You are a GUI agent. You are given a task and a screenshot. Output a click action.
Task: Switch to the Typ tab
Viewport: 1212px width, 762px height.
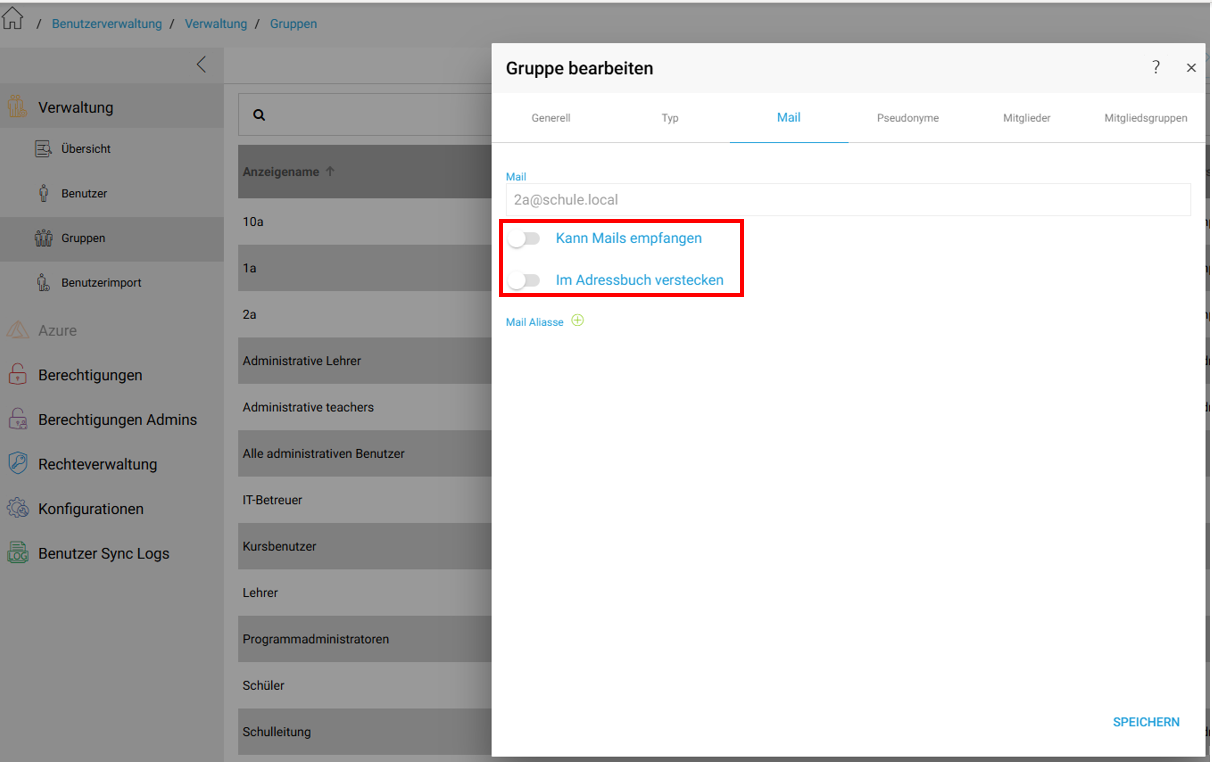(x=670, y=118)
